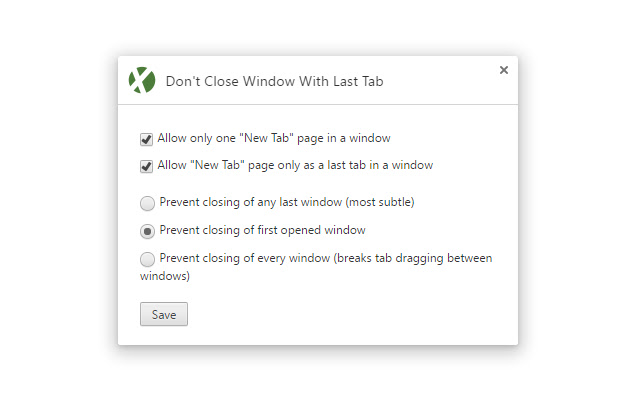This screenshot has height=400, width=640.
Task: Click the "Prevent closing of any last window" label
Action: point(255,202)
